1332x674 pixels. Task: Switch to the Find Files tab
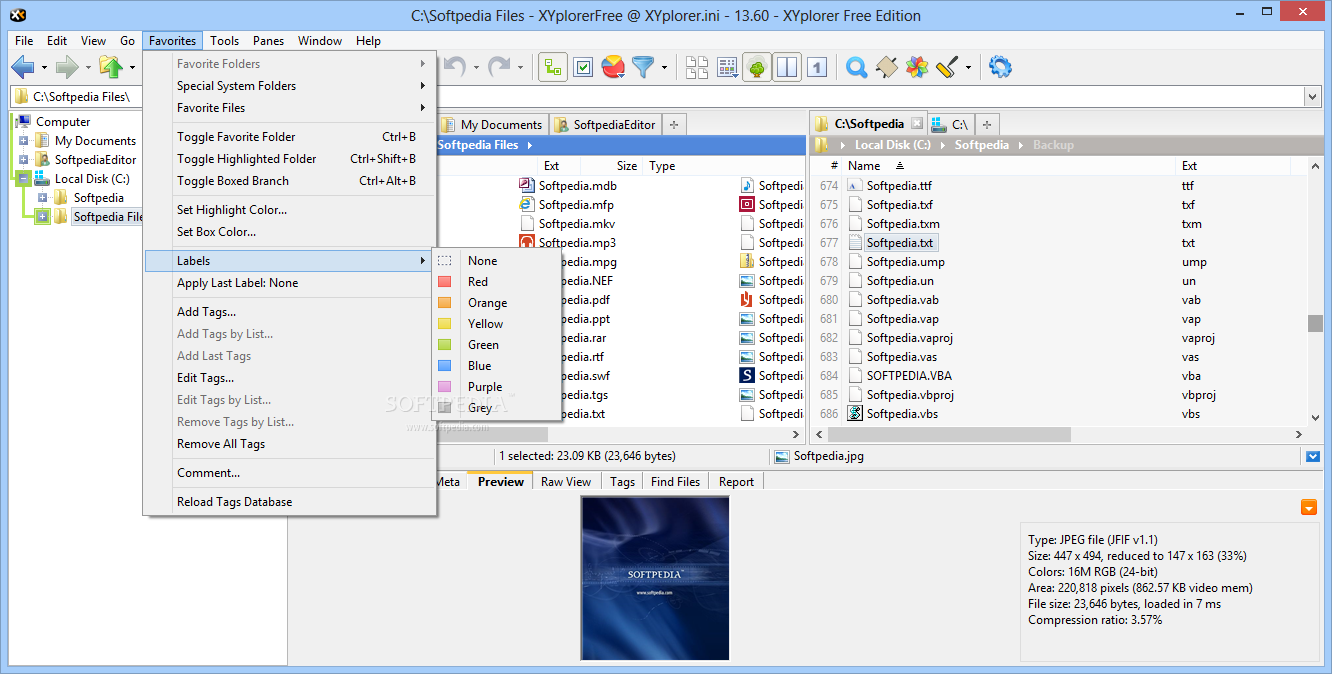[x=675, y=482]
